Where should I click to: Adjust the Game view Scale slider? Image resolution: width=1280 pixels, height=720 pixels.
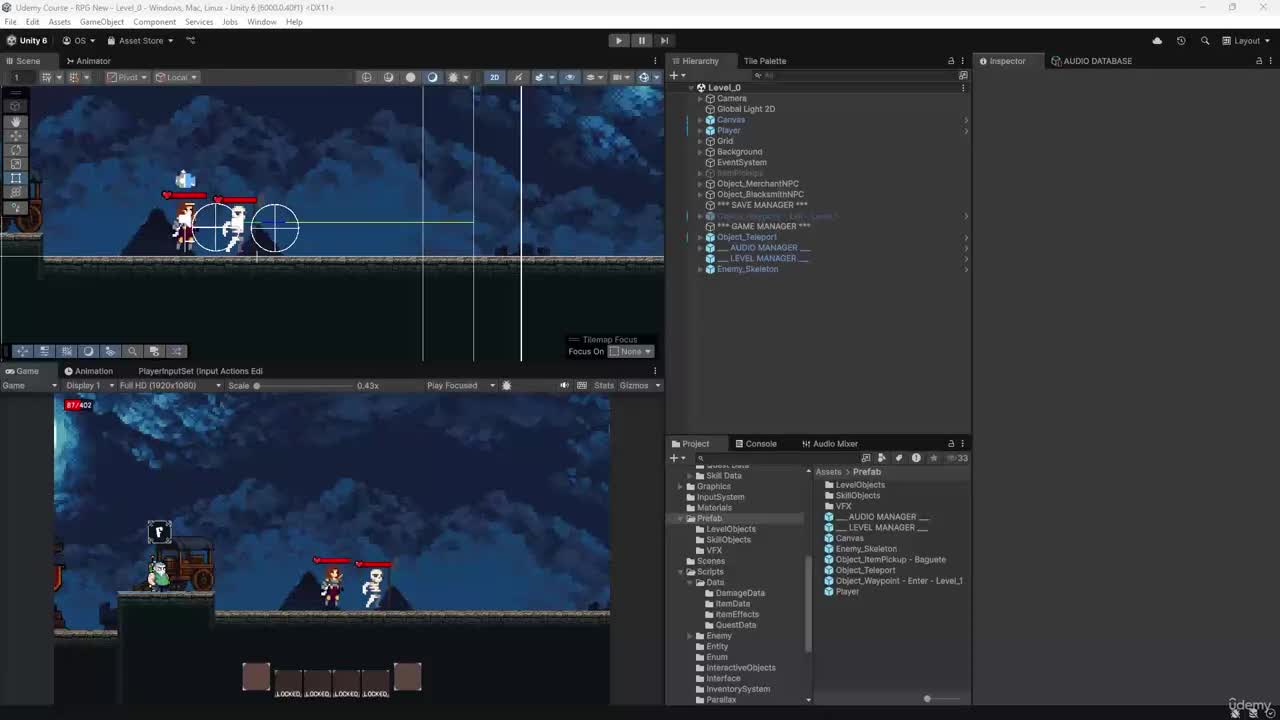pos(304,386)
